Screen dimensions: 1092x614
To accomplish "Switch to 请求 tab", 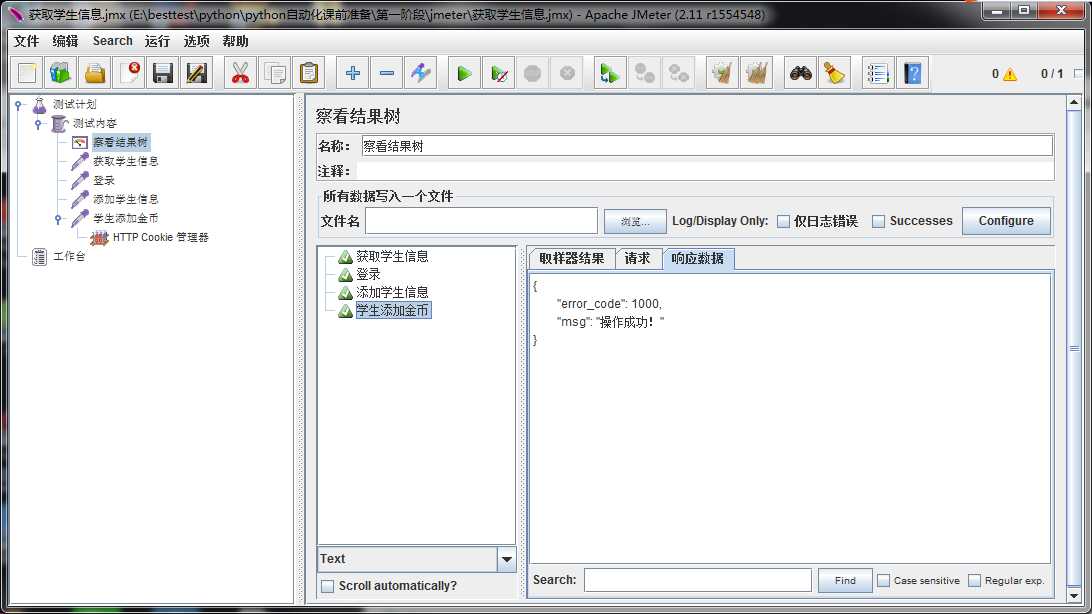I will point(637,258).
